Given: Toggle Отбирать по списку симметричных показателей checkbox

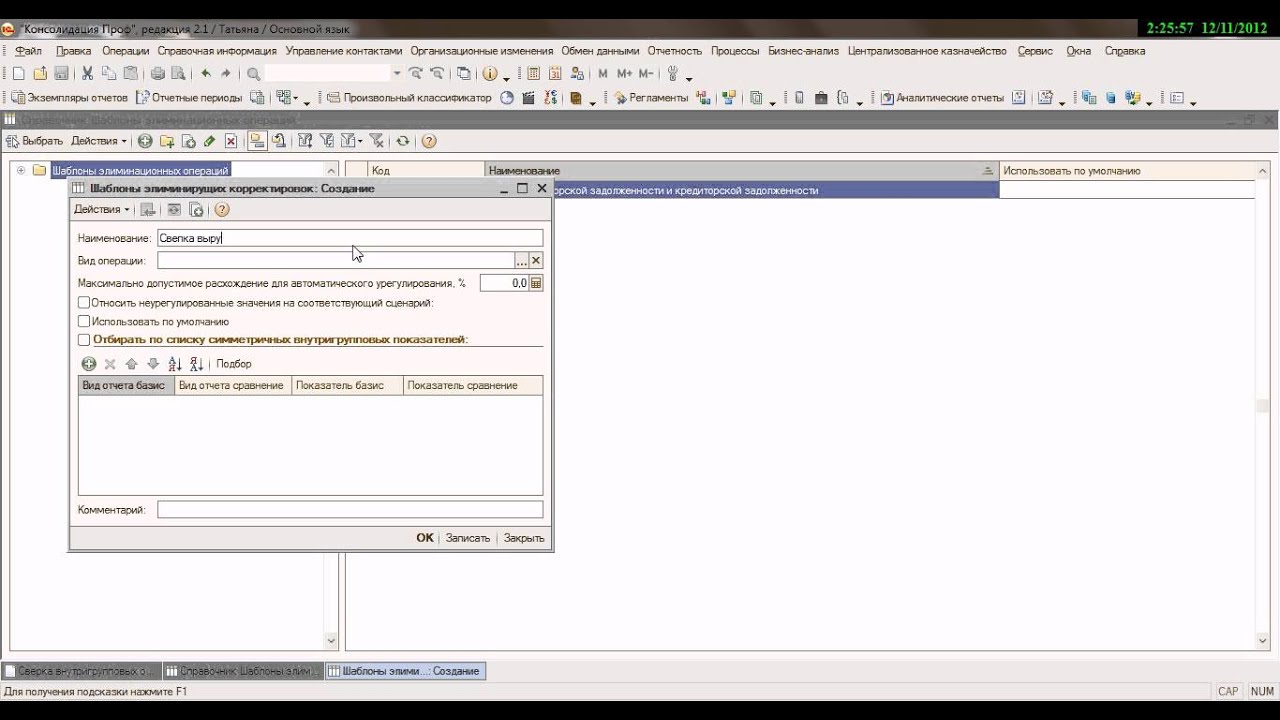Looking at the screenshot, I should tap(84, 340).
